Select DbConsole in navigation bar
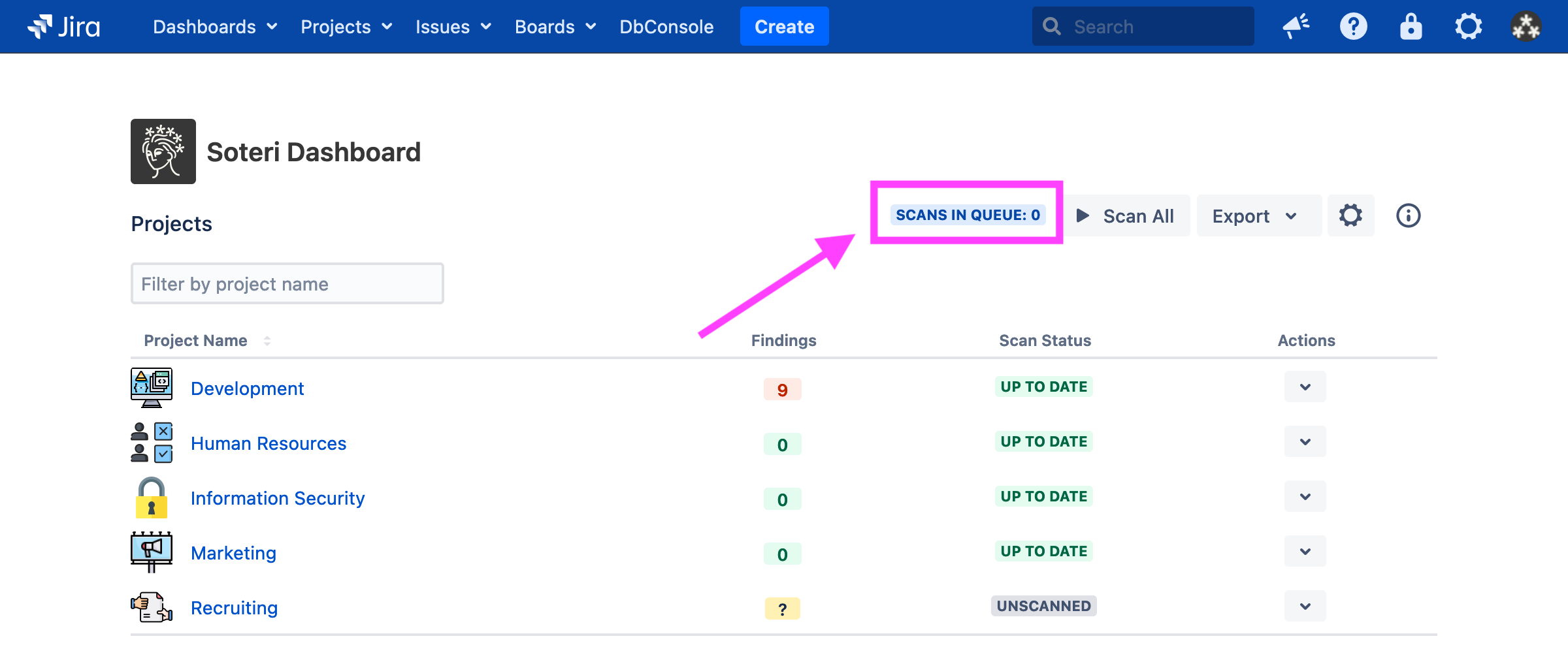 point(666,27)
